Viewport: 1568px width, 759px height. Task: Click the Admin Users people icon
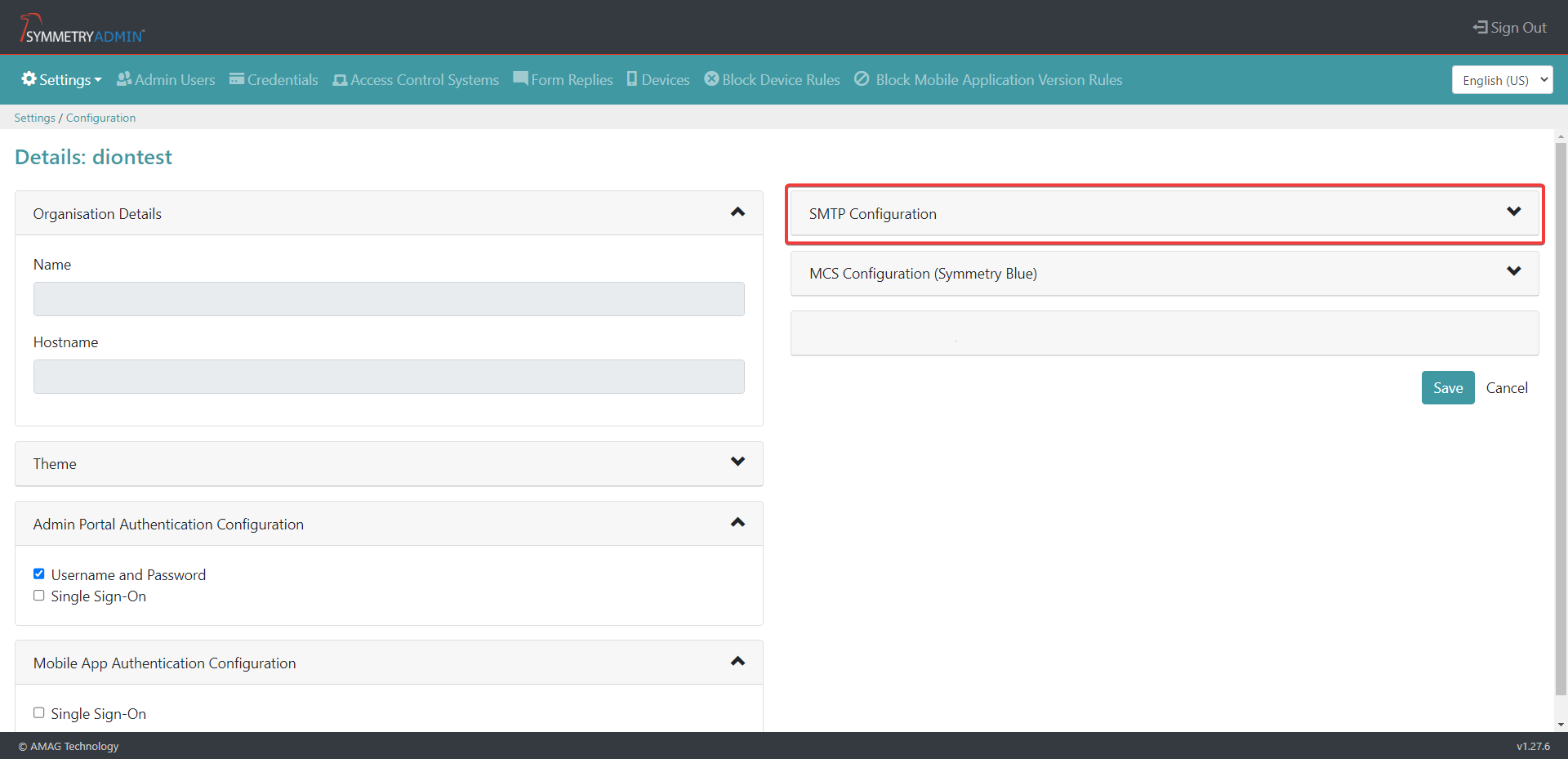pos(124,79)
